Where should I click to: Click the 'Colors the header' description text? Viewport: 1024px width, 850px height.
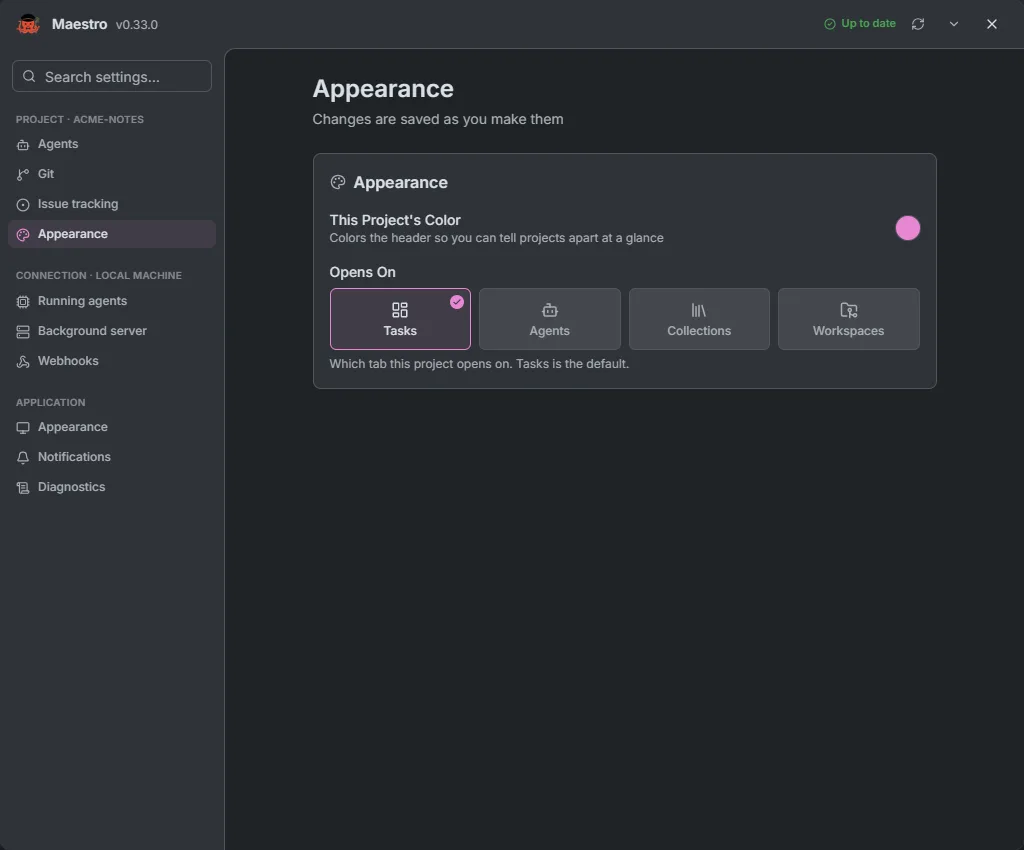496,238
